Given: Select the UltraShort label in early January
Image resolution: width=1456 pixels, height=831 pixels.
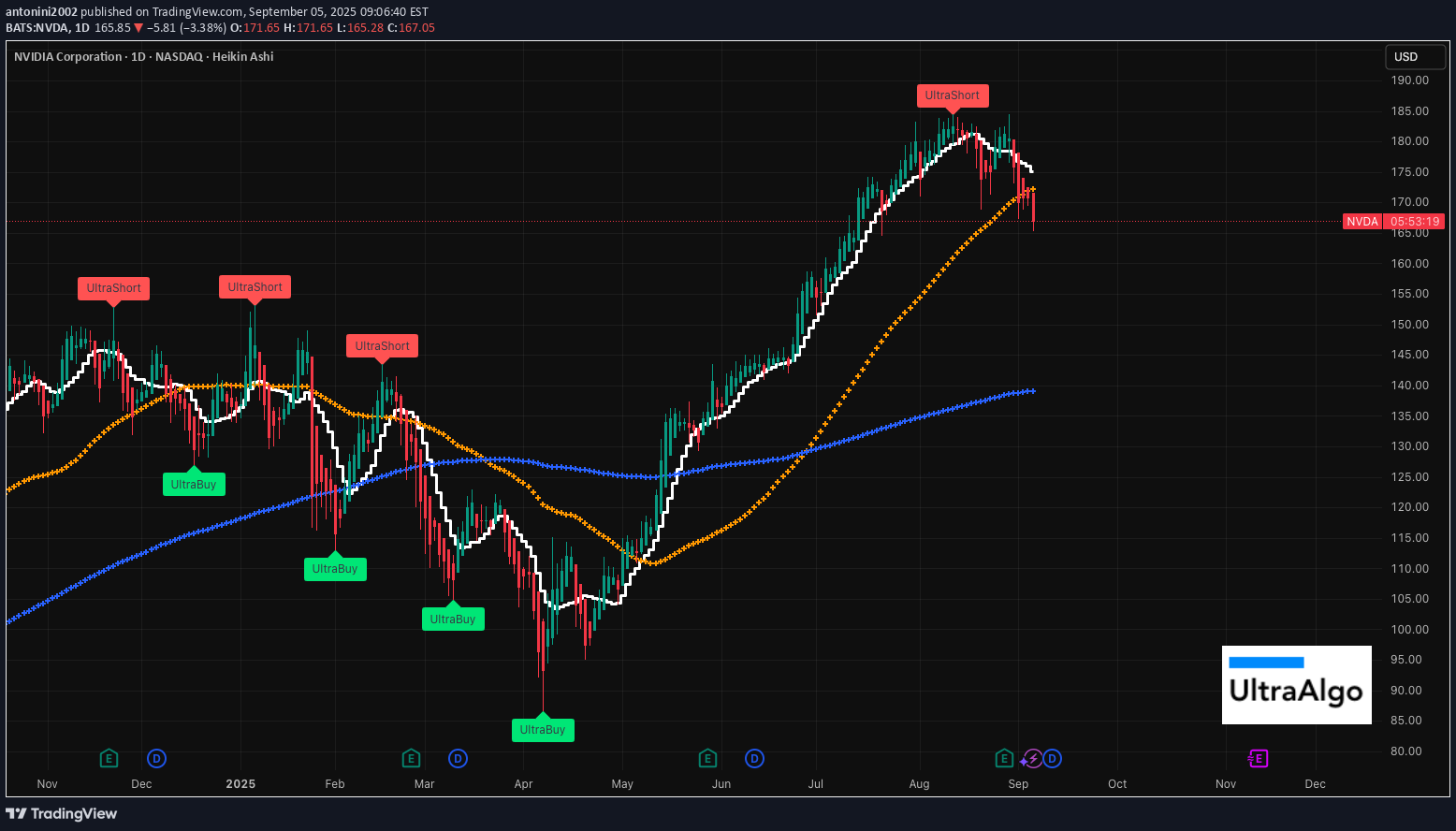Looking at the screenshot, I should click(x=255, y=287).
